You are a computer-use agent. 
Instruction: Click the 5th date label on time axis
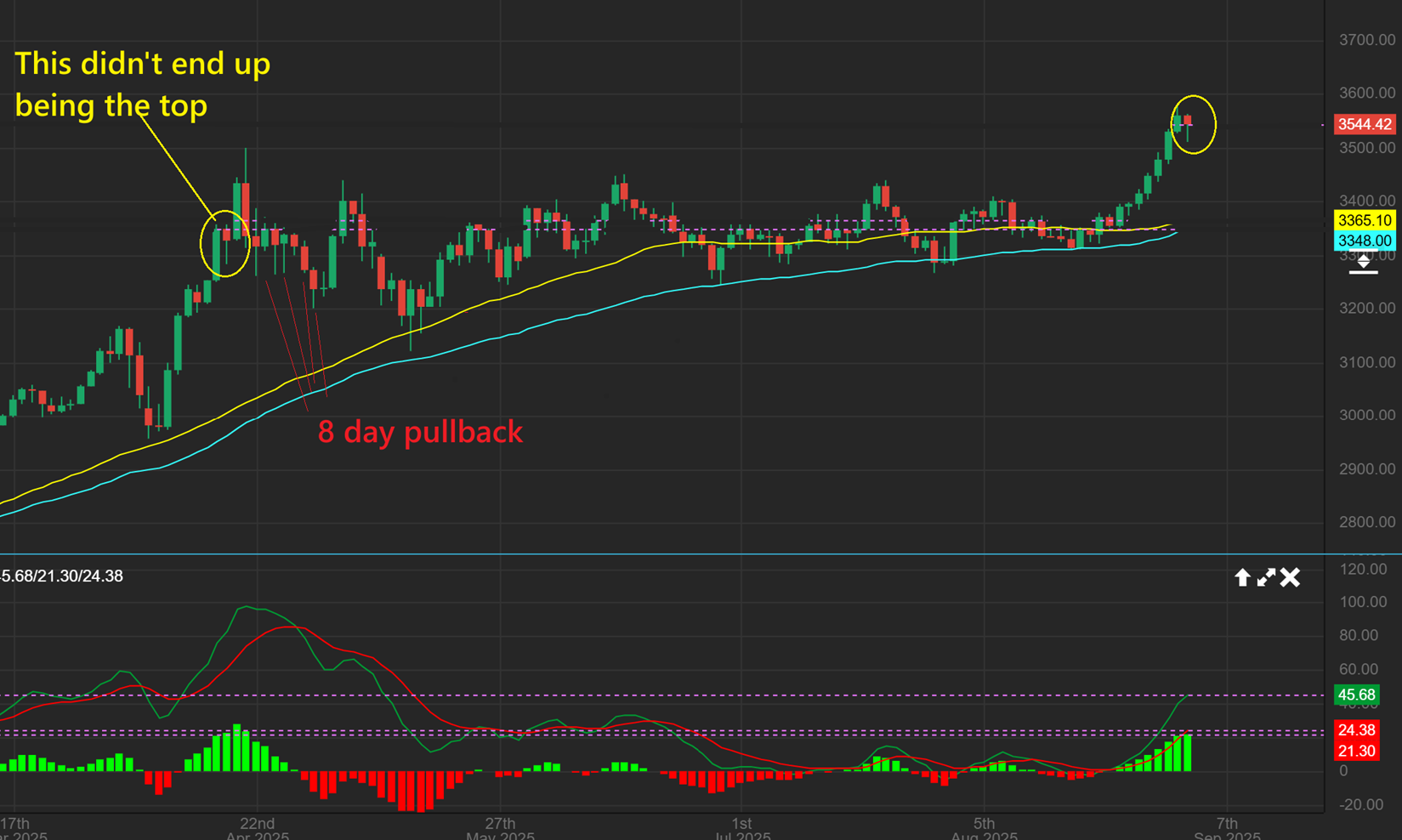[x=984, y=823]
